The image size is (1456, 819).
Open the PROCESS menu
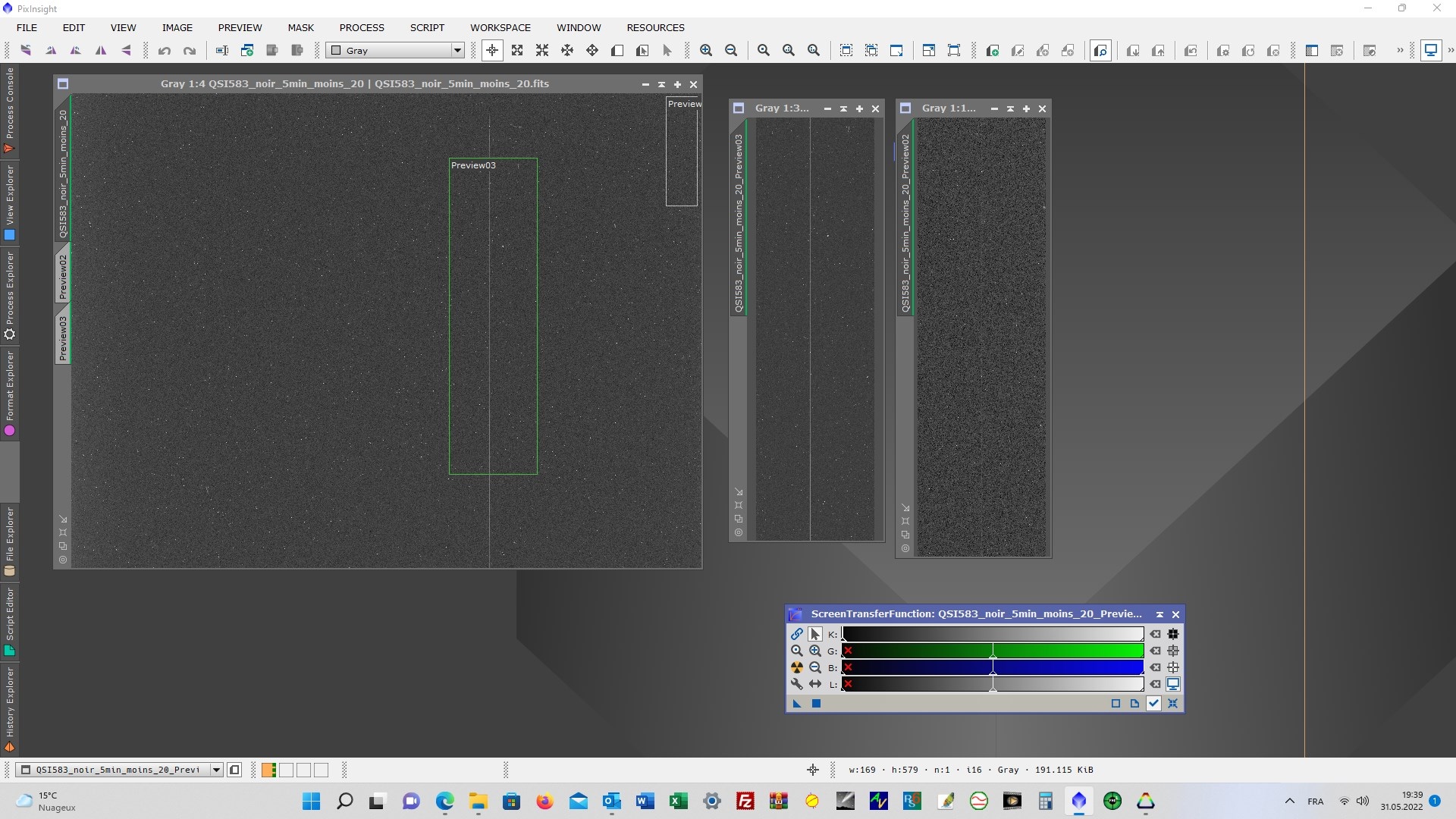362,27
